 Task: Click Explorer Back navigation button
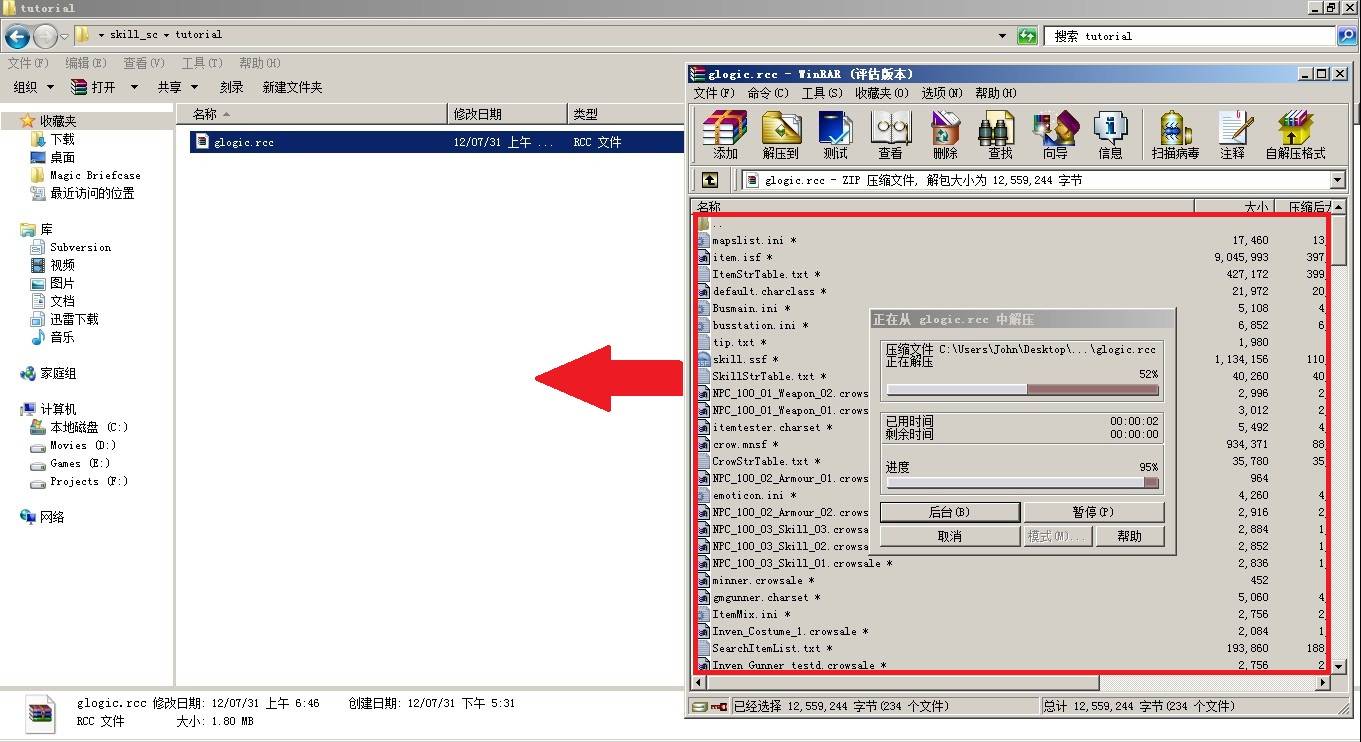click(17, 37)
